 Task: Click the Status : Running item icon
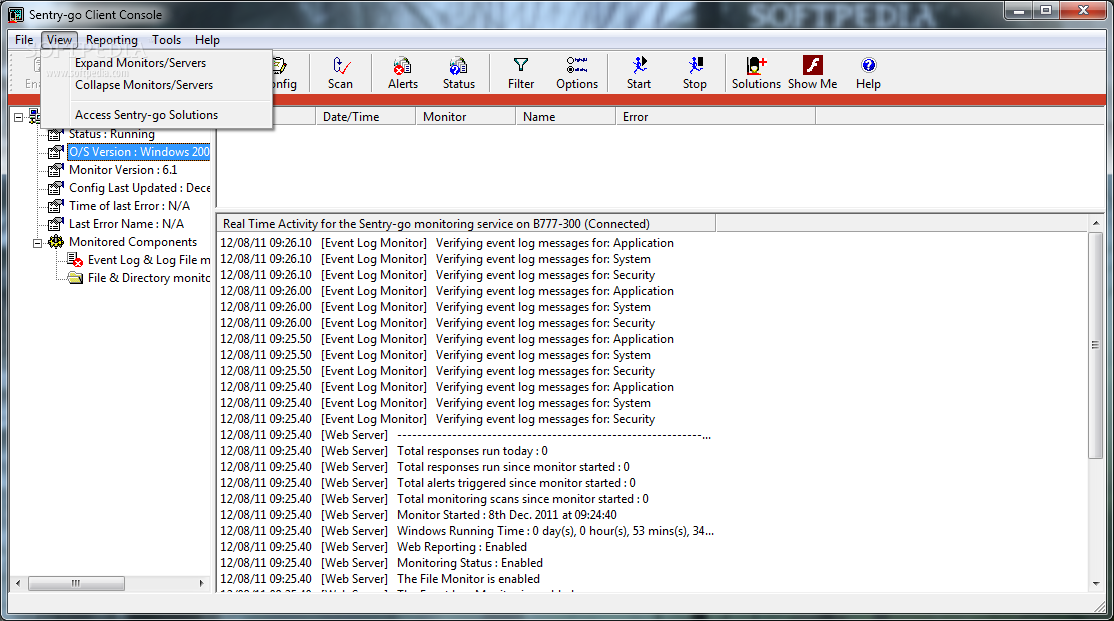tap(55, 134)
